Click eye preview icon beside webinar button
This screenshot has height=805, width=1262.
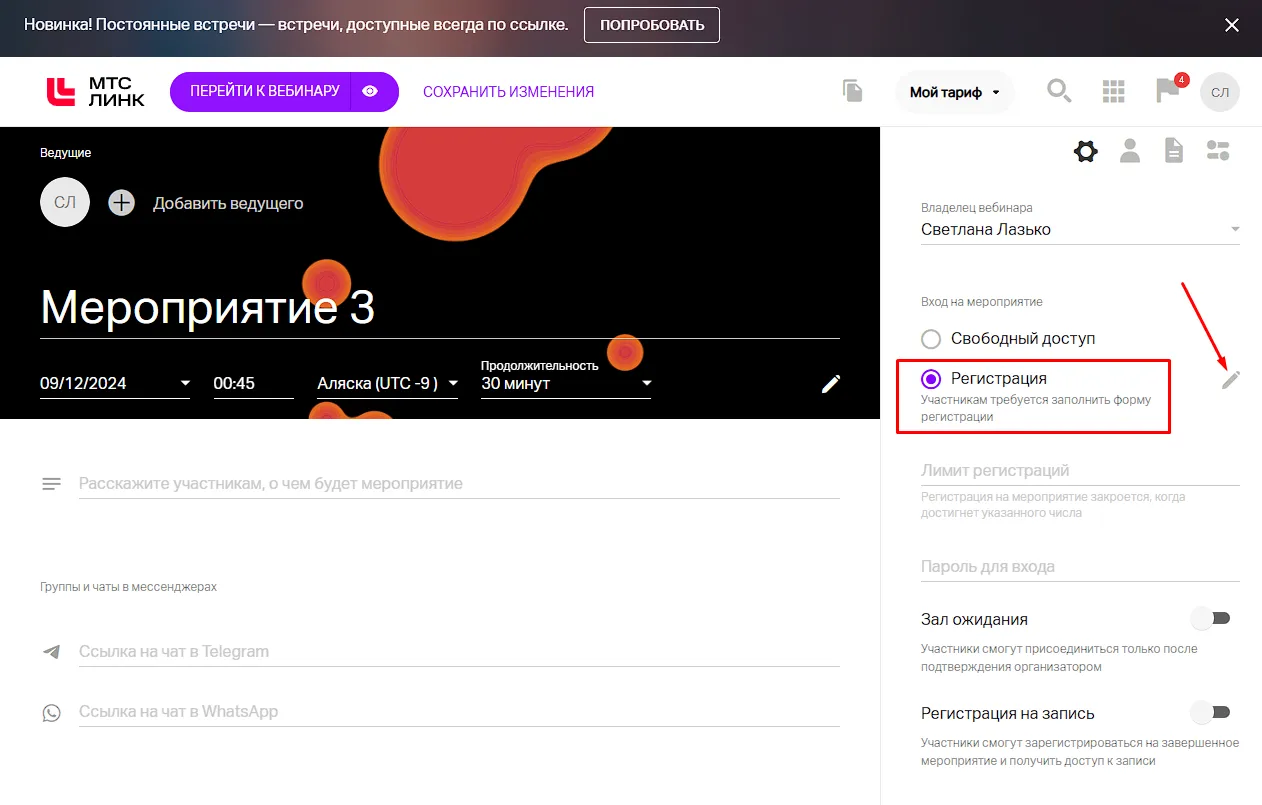[x=370, y=91]
